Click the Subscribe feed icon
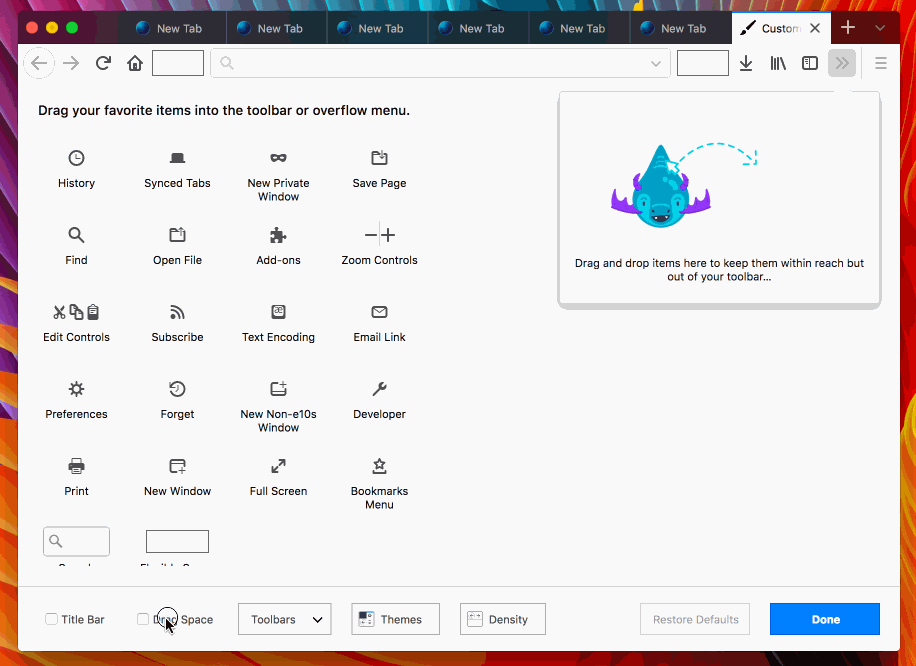The height and width of the screenshot is (666, 916). click(x=178, y=312)
